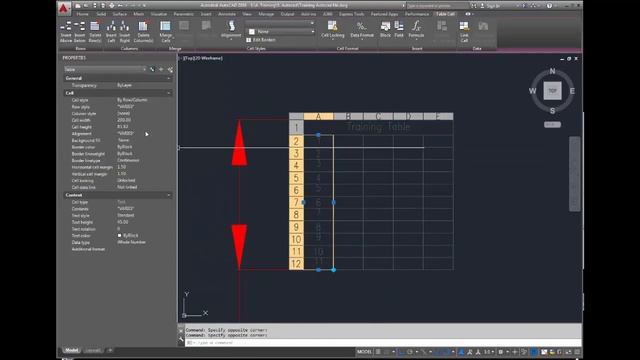
Task: Select the Table Cell ribbon tab
Action: pyautogui.click(x=445, y=14)
